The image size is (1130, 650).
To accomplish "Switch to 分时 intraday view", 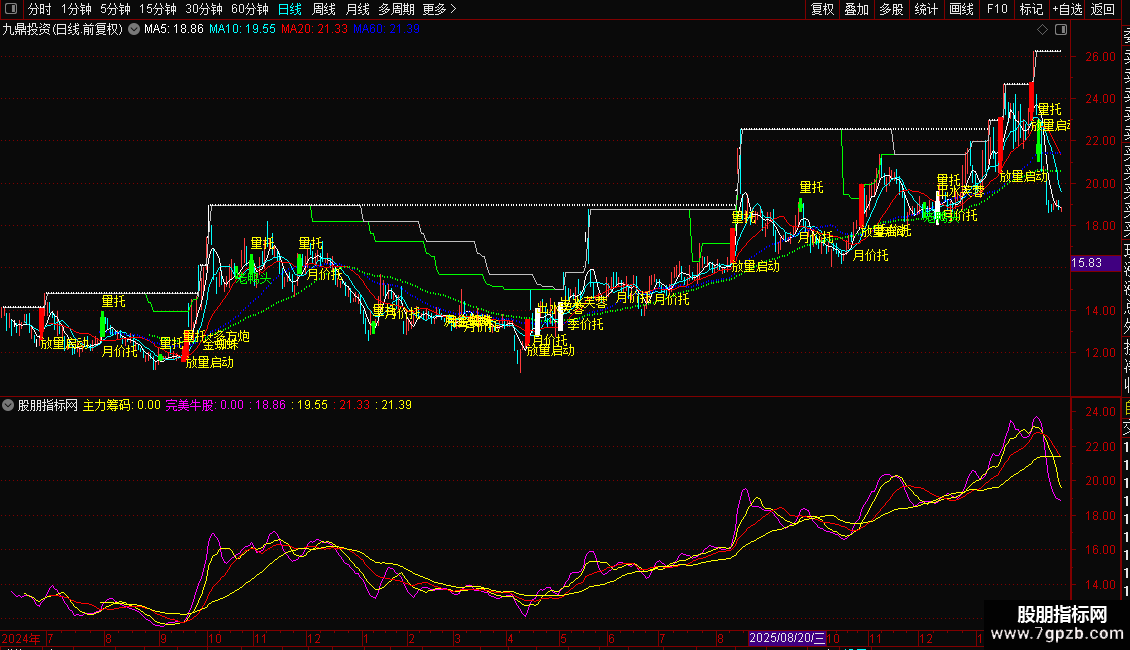I will [x=40, y=9].
